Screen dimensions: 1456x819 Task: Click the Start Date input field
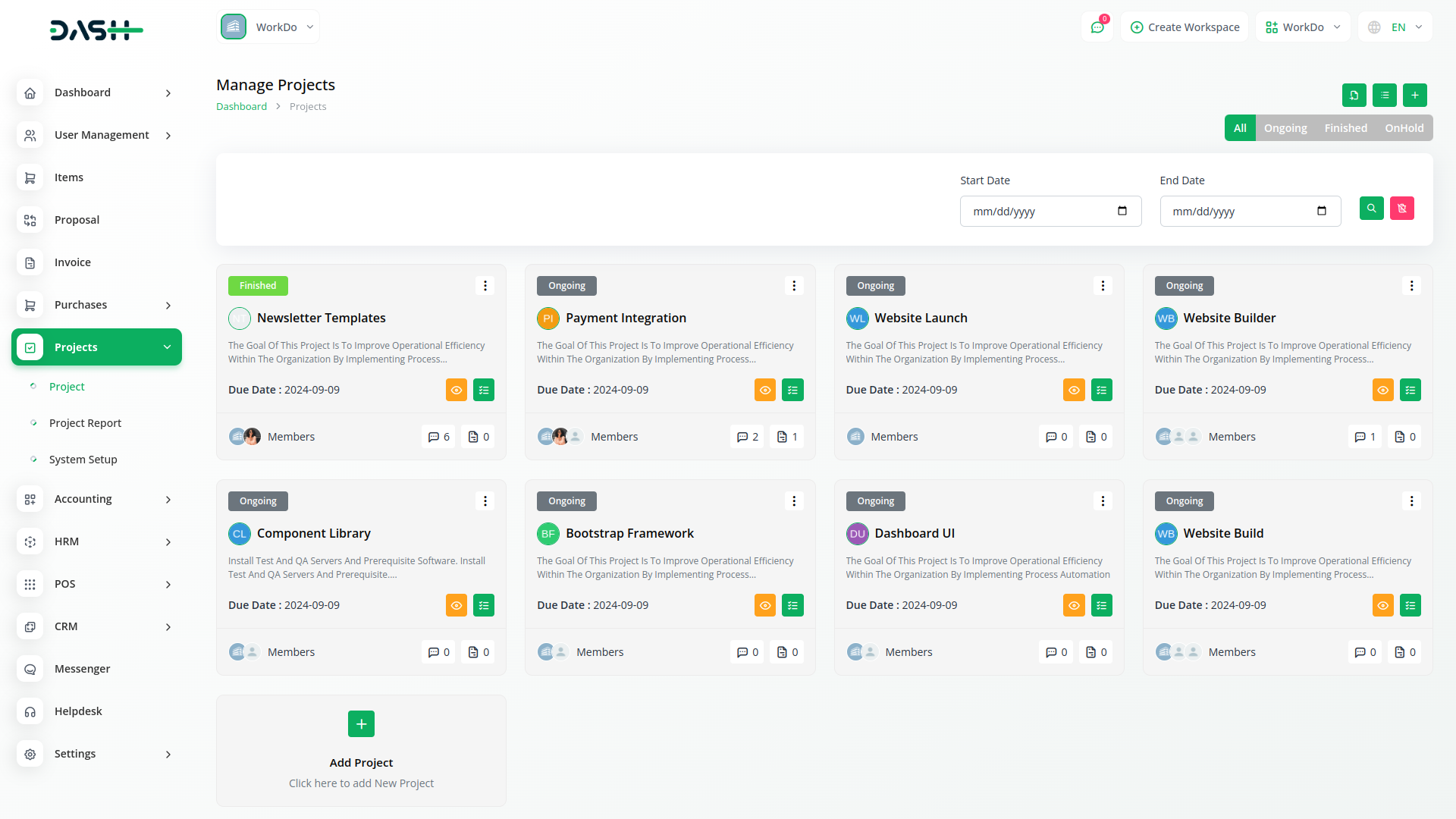coord(1050,211)
